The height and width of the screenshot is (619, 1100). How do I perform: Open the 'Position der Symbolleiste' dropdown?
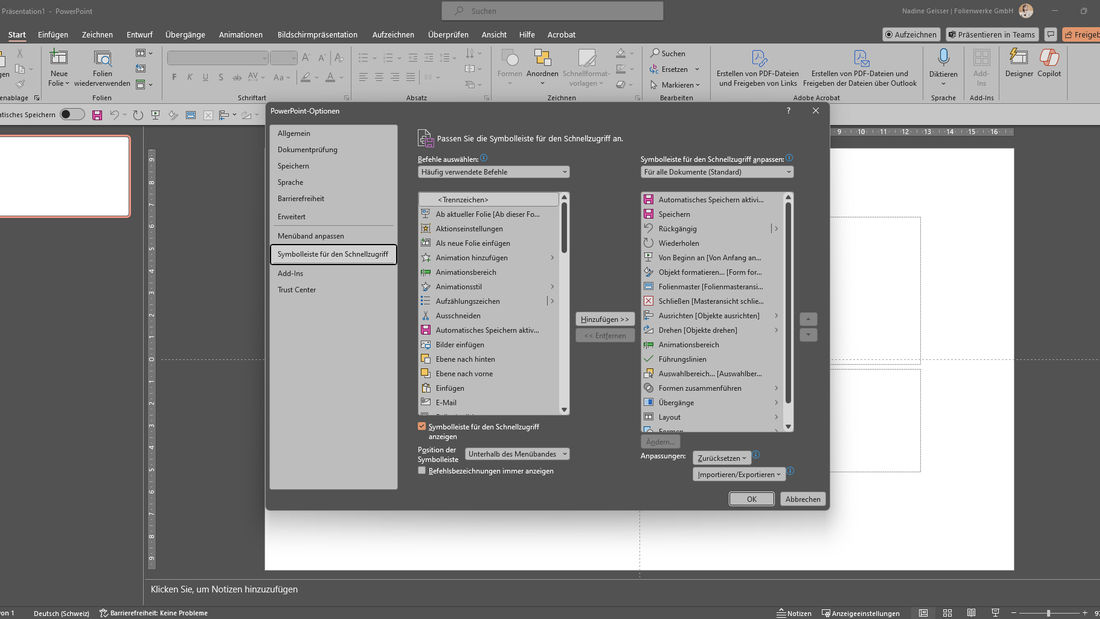(516, 453)
